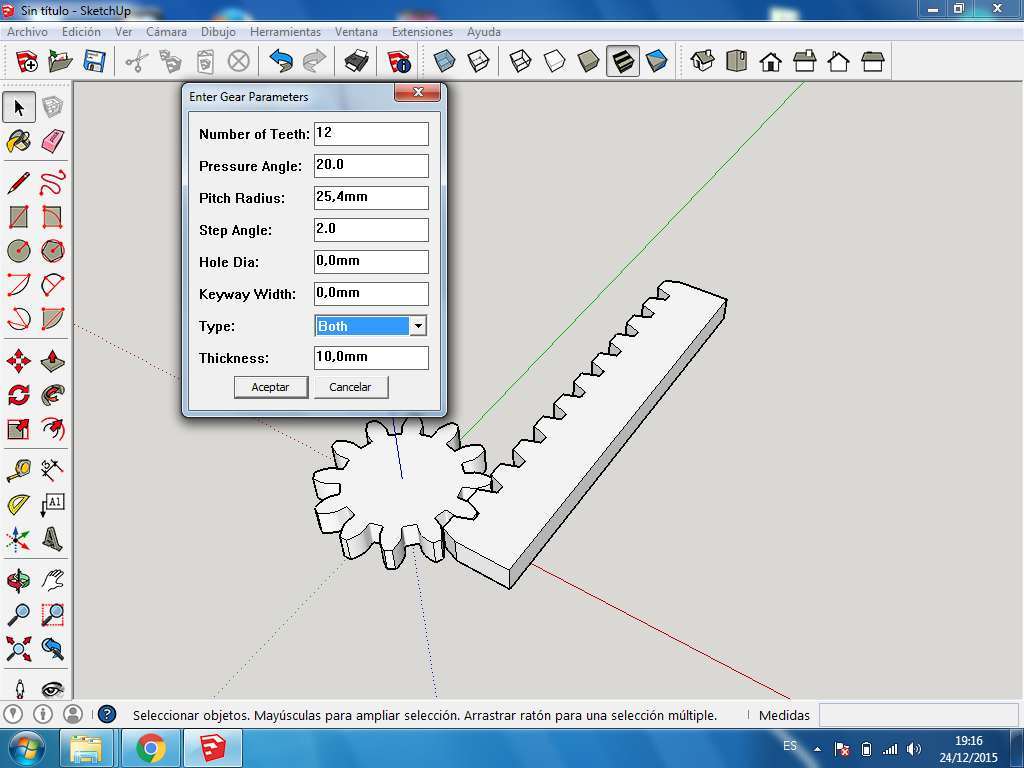1024x768 pixels.
Task: Click the Windows Start button
Action: (x=26, y=748)
